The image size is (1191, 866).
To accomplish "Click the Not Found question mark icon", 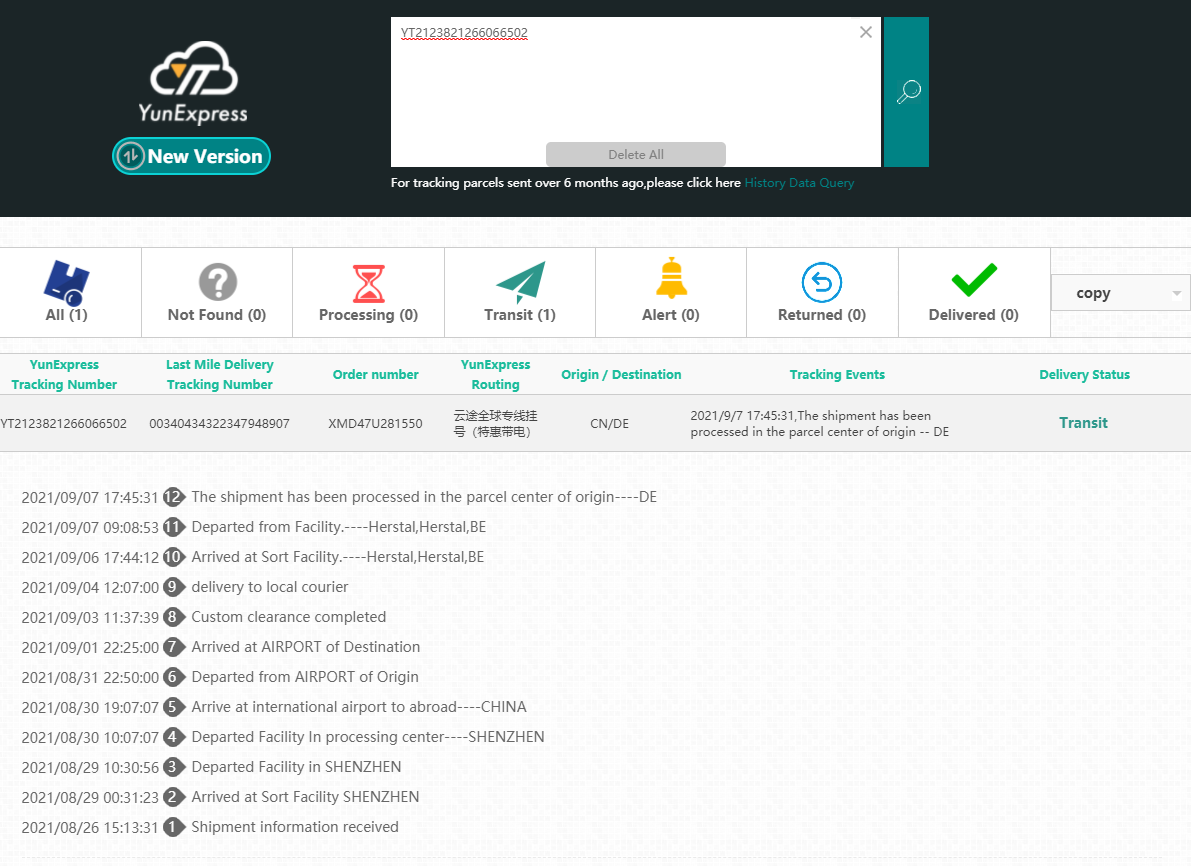I will pyautogui.click(x=217, y=283).
